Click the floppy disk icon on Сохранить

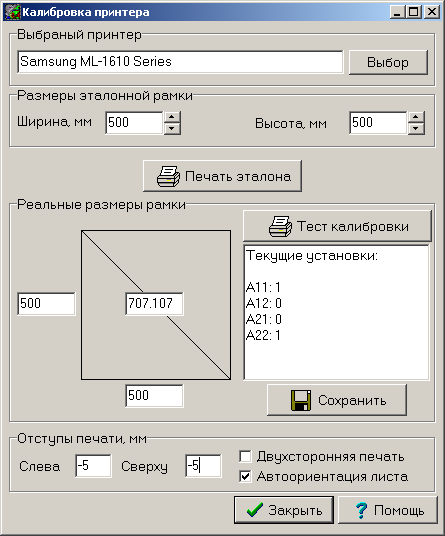[301, 400]
